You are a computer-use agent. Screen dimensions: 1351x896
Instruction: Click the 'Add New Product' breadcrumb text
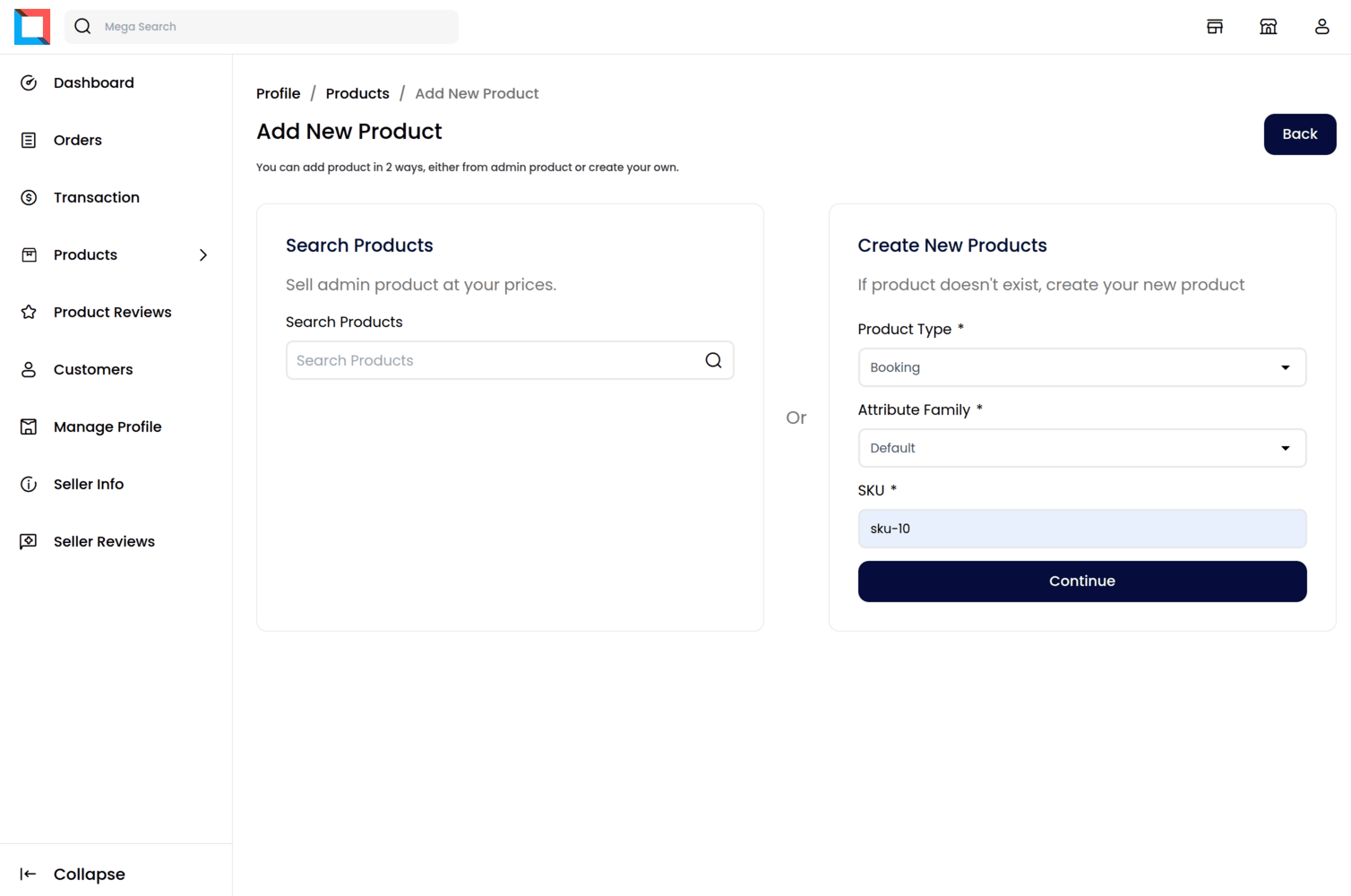477,93
